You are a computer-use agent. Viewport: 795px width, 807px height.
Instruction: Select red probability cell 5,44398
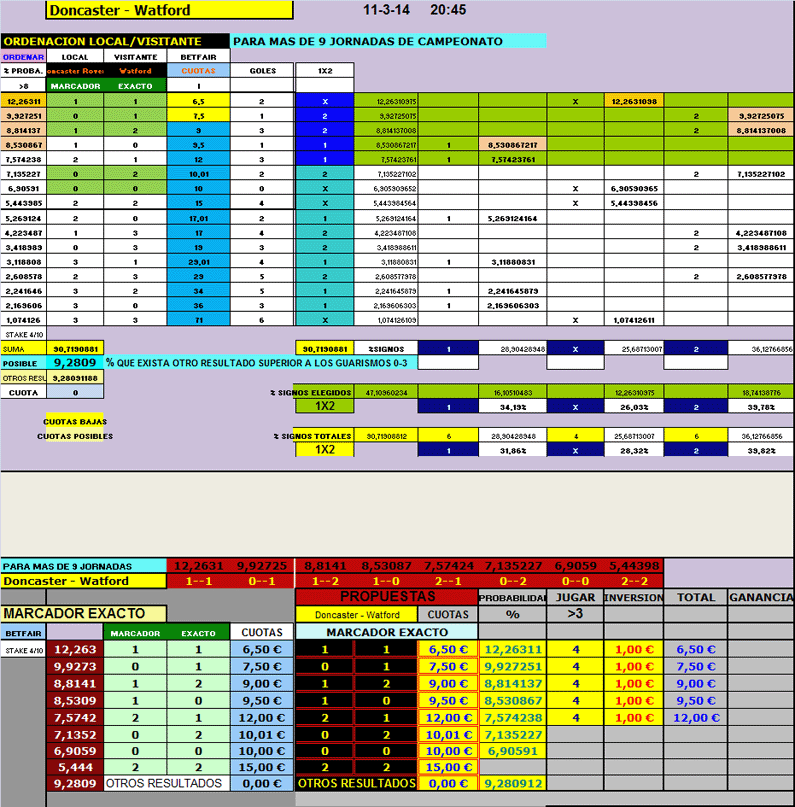[634, 566]
